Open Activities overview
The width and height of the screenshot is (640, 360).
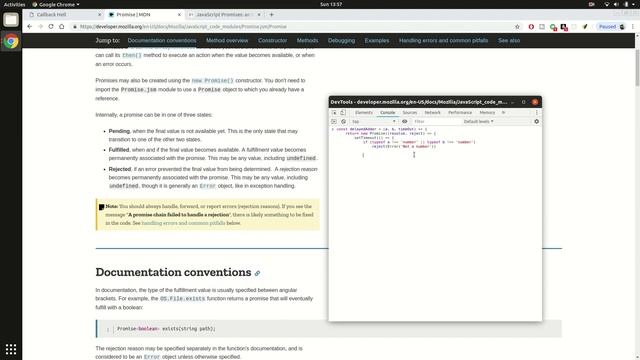[14, 4]
